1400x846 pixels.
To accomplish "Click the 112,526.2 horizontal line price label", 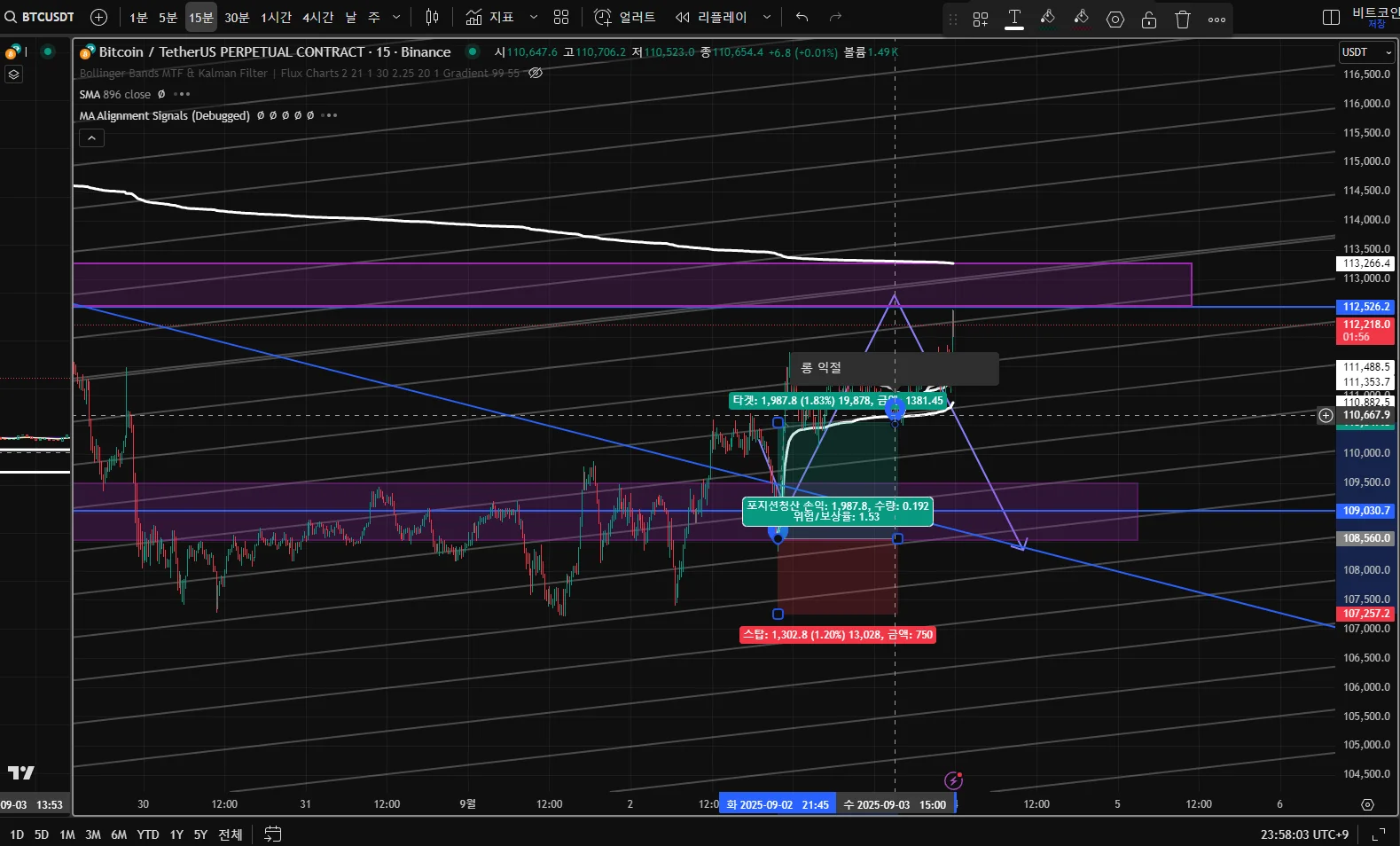I will [1365, 307].
